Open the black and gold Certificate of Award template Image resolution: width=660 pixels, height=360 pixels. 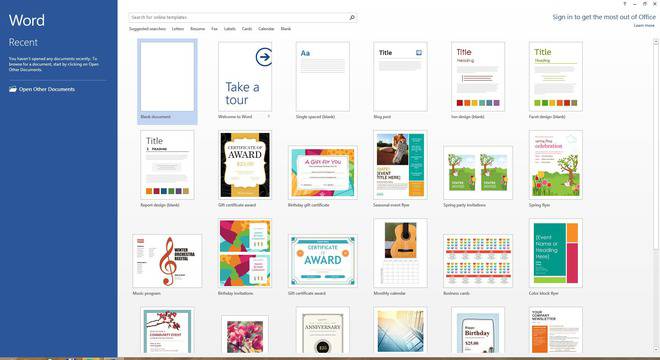coord(245,165)
